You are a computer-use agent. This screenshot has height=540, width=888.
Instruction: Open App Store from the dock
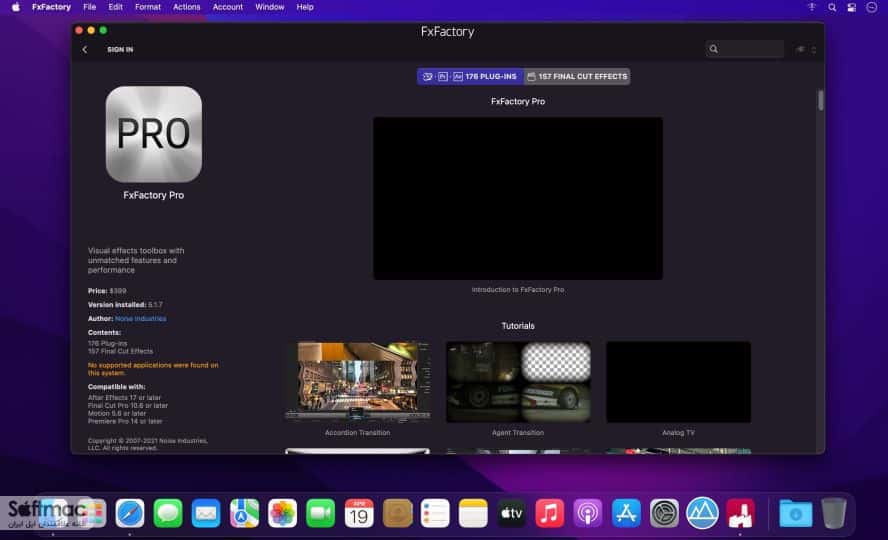tap(626, 513)
